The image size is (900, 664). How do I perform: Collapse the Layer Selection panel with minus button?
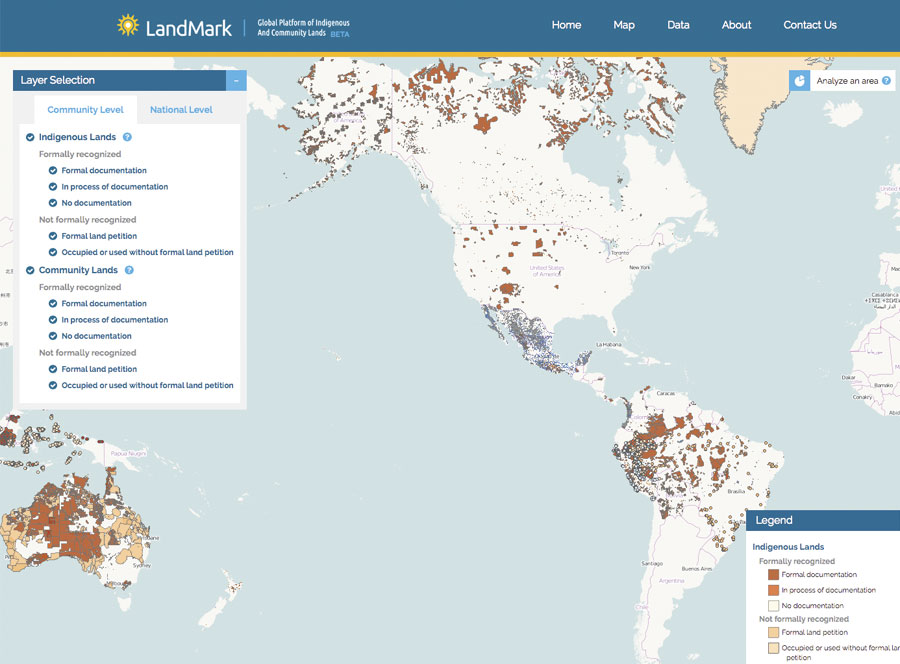pyautogui.click(x=236, y=81)
